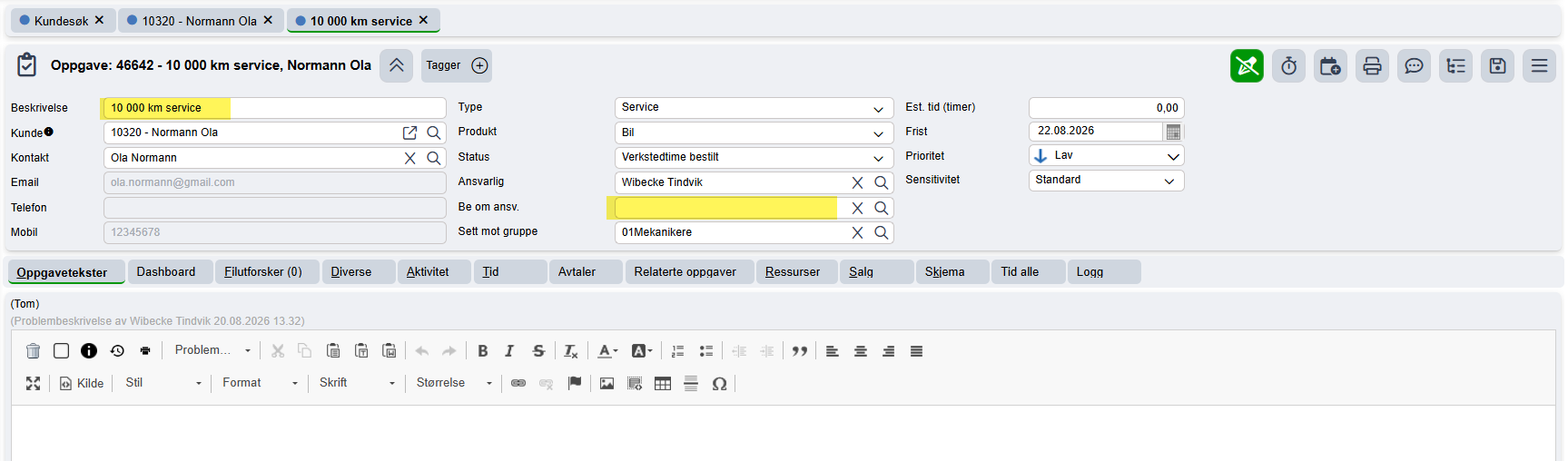The height and width of the screenshot is (461, 1568).
Task: Clear the Kontakt field Ola Normann
Action: 409,158
